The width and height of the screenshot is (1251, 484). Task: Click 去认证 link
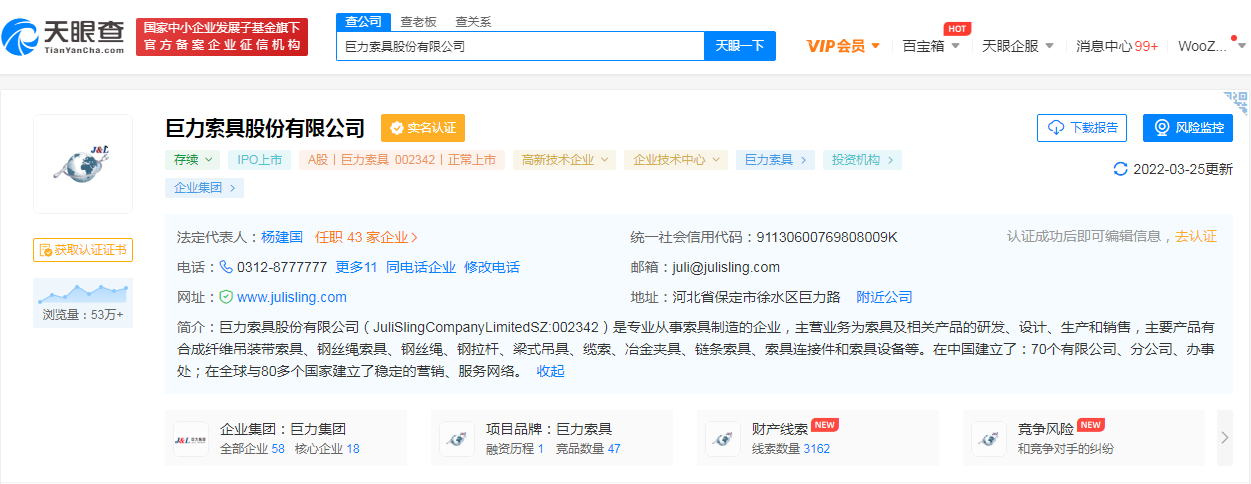1196,236
